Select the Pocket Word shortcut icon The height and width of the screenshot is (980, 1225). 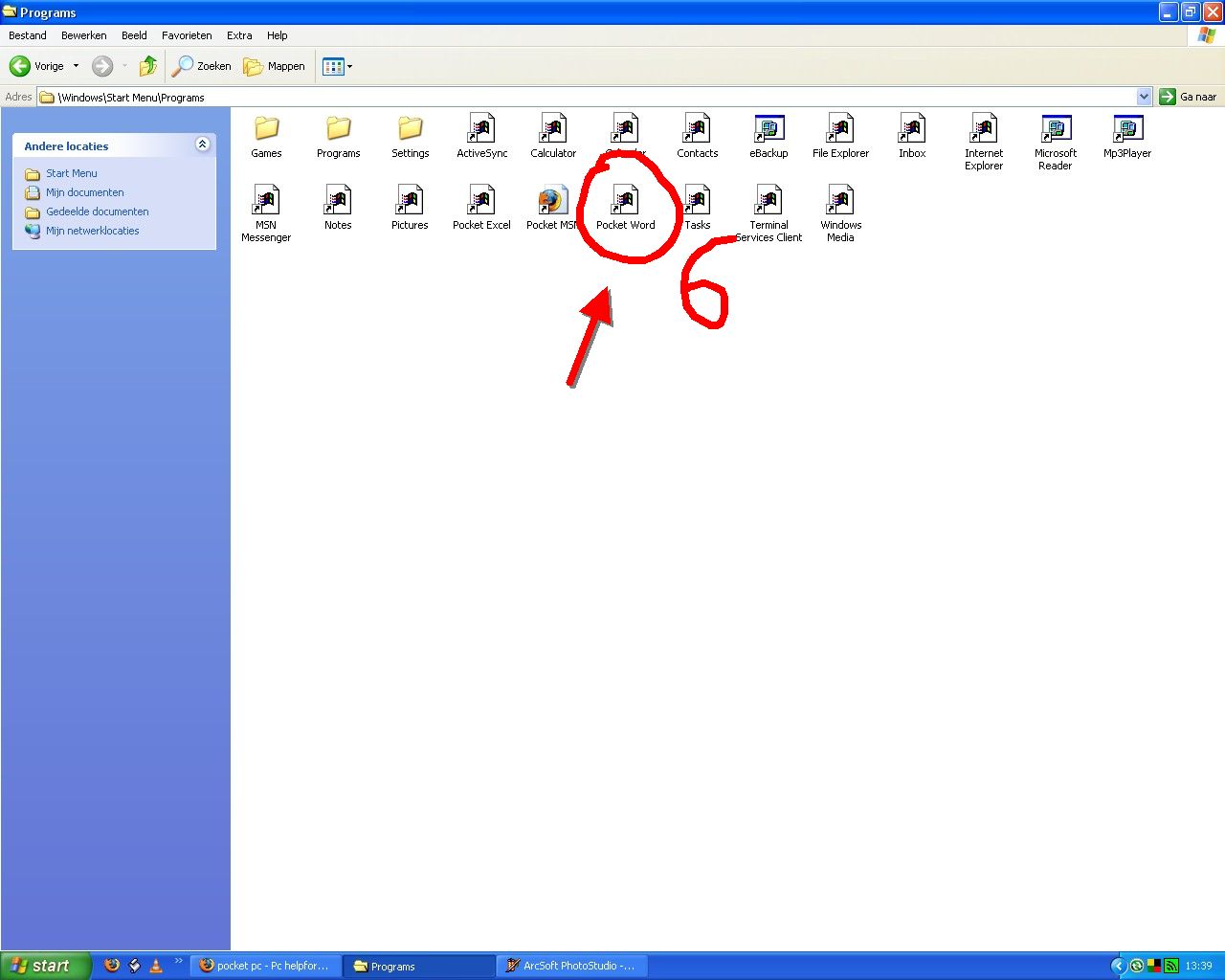pos(625,200)
